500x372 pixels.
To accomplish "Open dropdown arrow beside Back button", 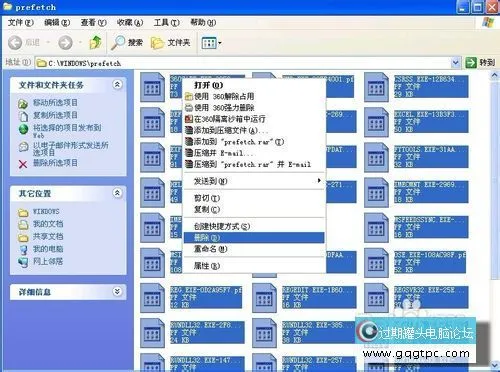I will pyautogui.click(x=48, y=42).
